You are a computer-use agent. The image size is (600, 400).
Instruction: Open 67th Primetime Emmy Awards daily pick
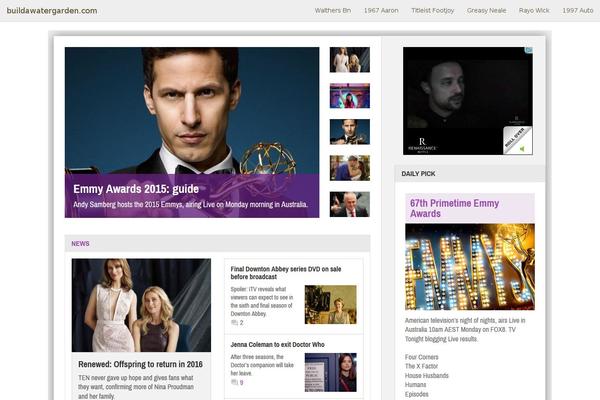[454, 208]
